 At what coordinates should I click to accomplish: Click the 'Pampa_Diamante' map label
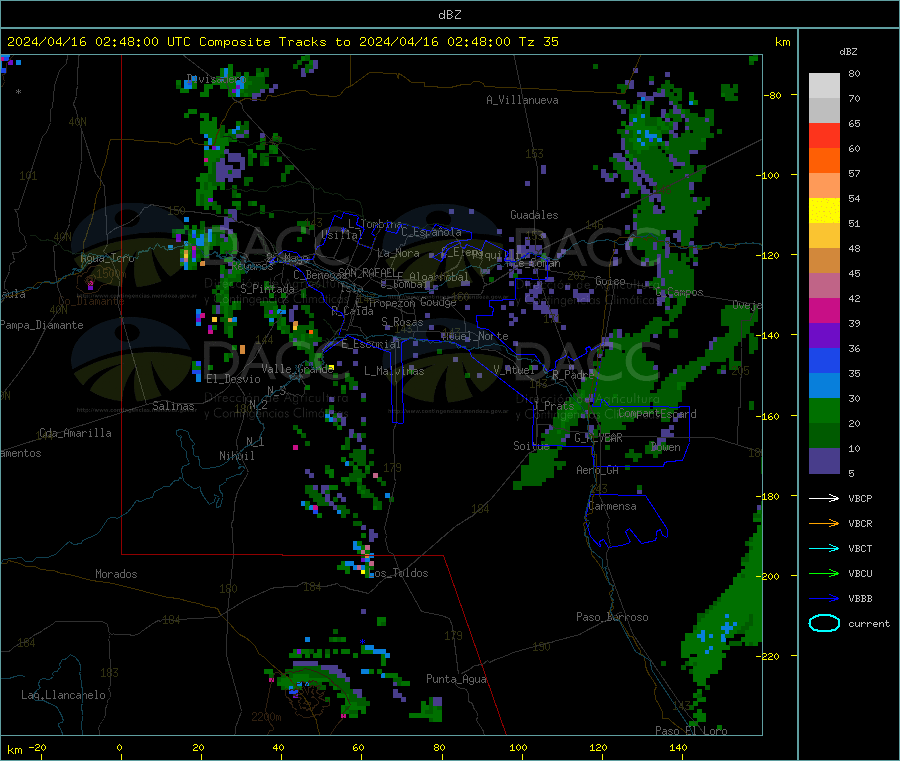point(41,325)
